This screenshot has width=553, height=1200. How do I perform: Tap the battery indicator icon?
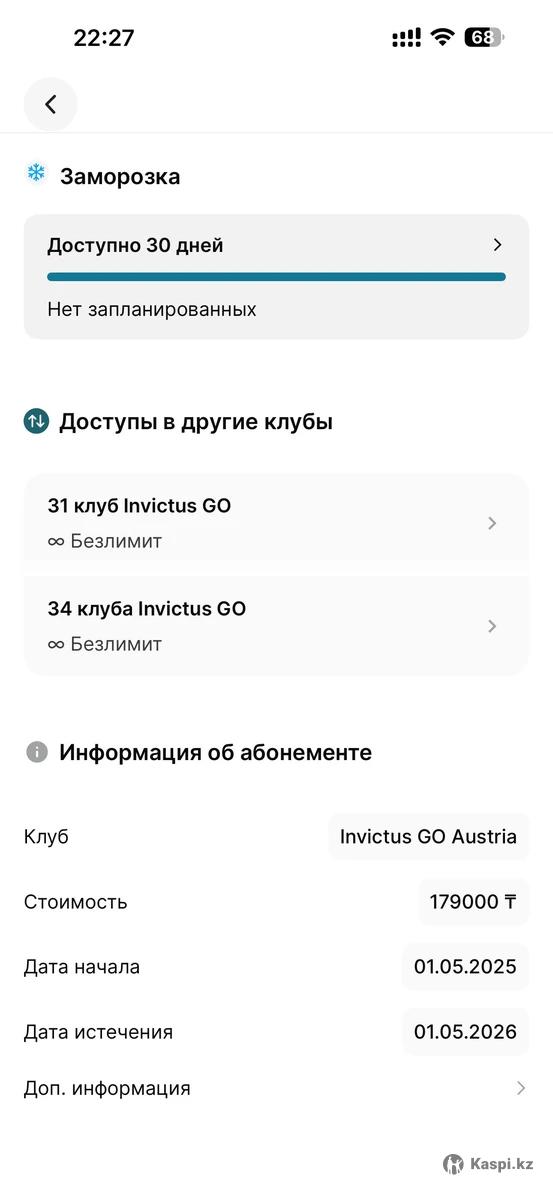484,38
